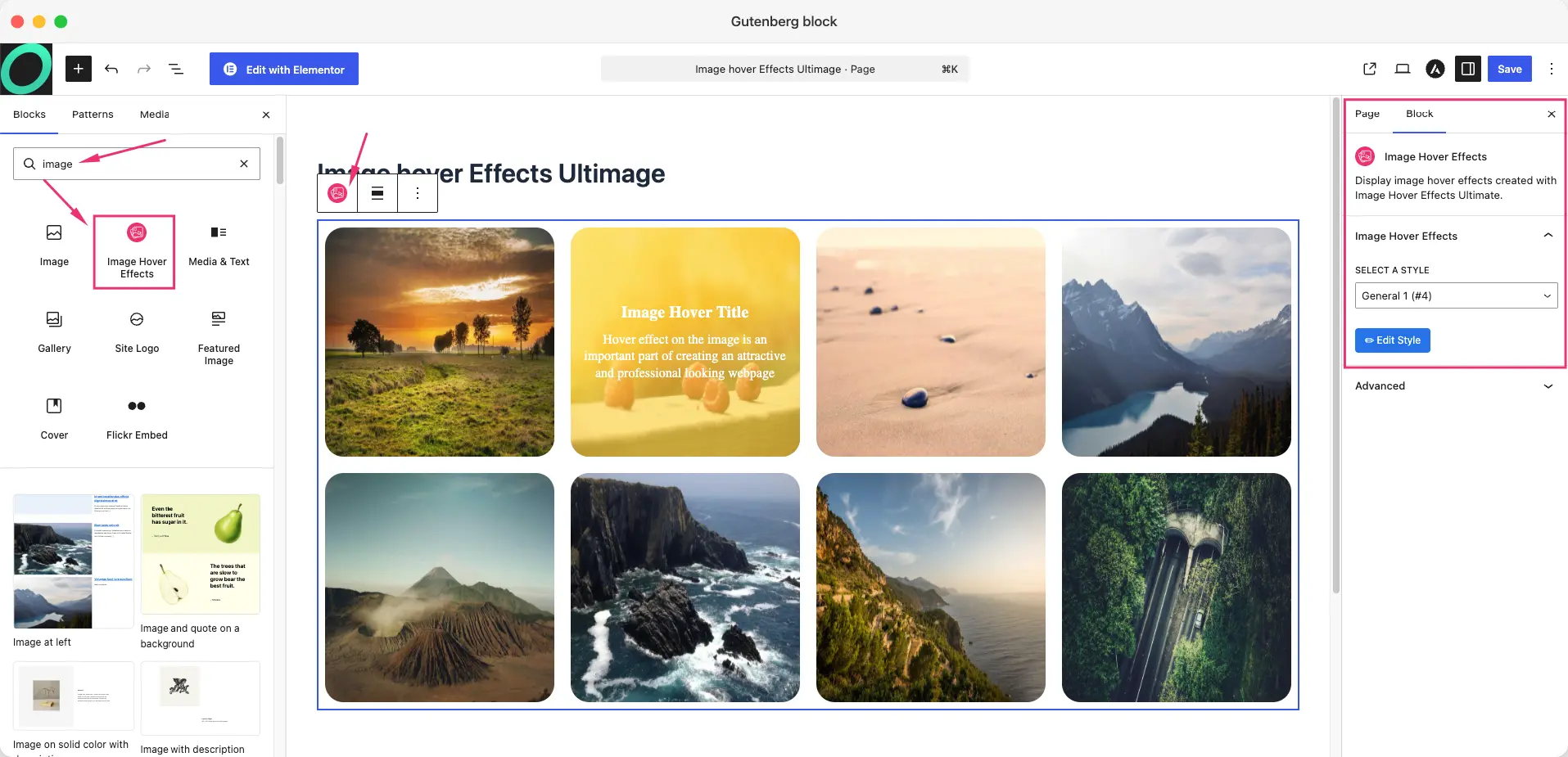
Task: Insert the Media & Text block
Action: pos(219,246)
